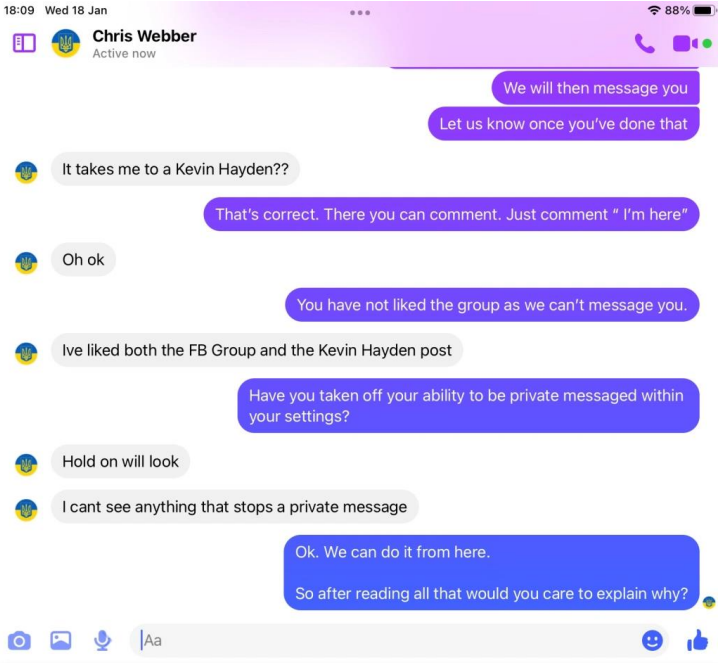Tap the "It takes me to a Kevin Hayden??" message
723x663 pixels.
[175, 169]
